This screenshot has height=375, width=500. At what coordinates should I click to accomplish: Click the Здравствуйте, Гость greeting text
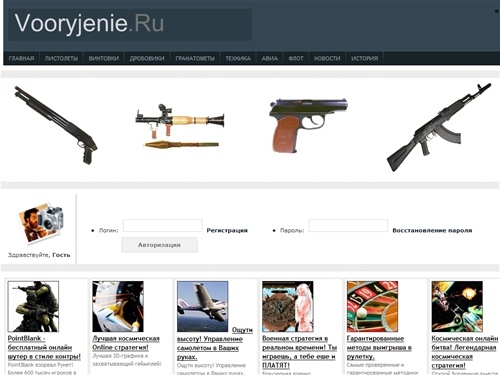(x=39, y=255)
